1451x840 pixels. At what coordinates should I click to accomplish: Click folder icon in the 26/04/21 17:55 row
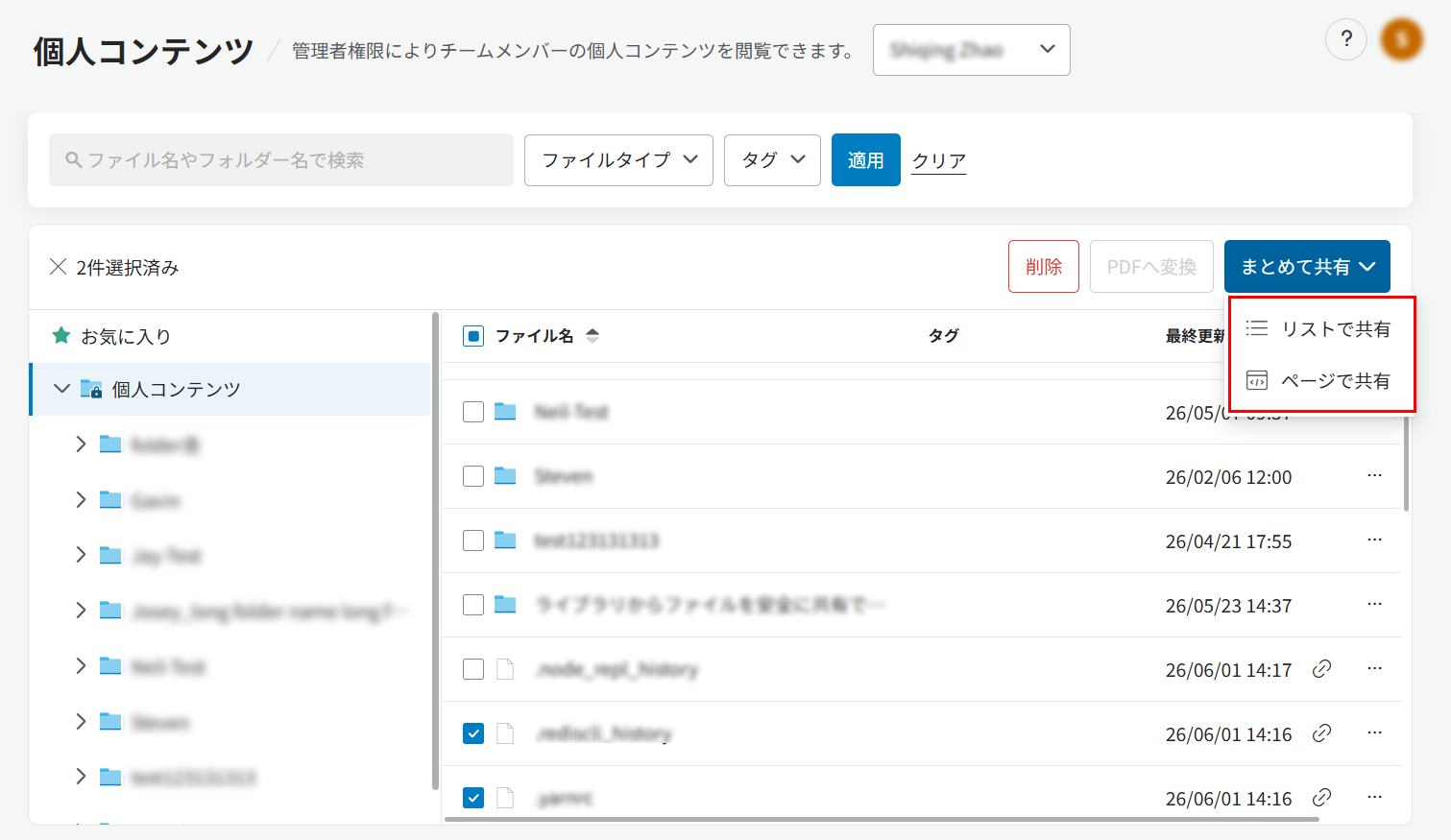pos(505,540)
